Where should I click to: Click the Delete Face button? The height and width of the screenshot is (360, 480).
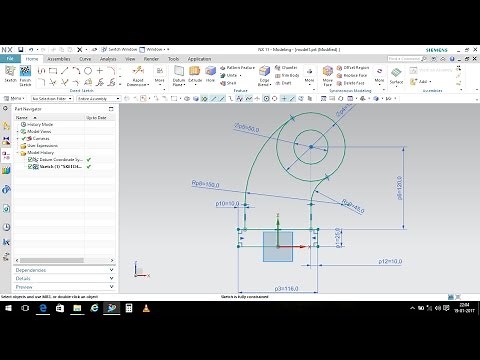click(x=351, y=83)
